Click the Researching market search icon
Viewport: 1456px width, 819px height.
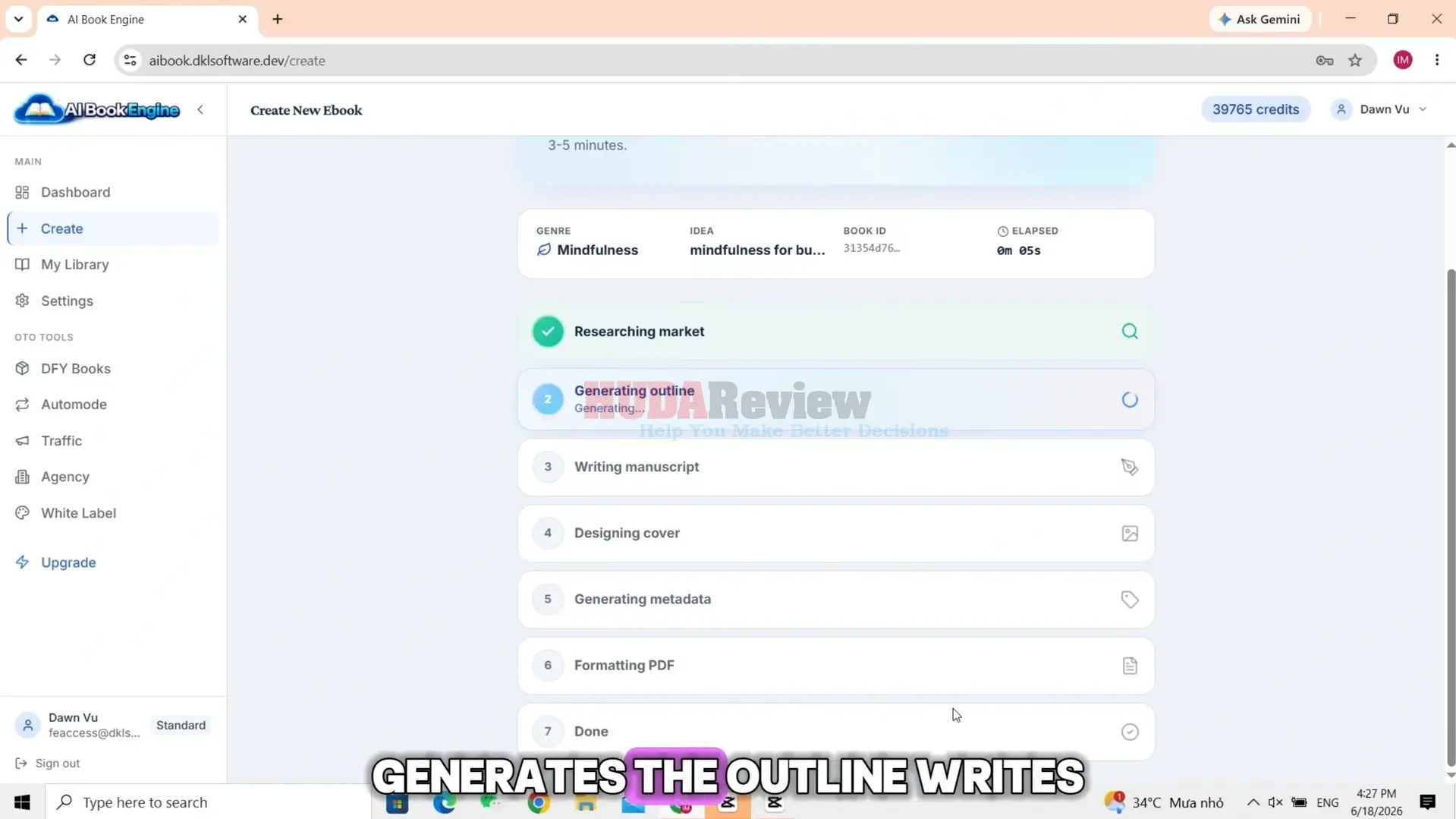click(1129, 332)
